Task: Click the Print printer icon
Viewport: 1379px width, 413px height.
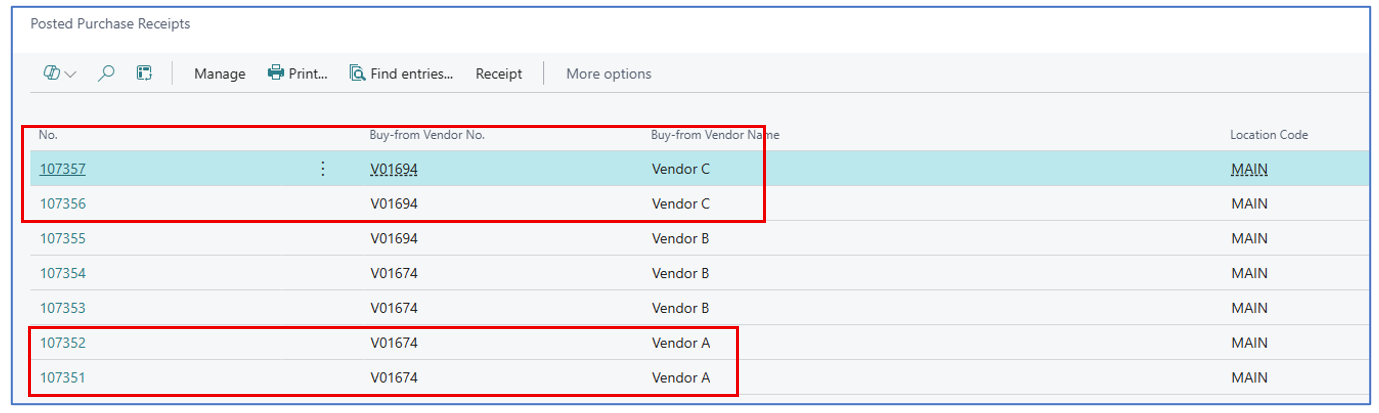Action: [276, 73]
